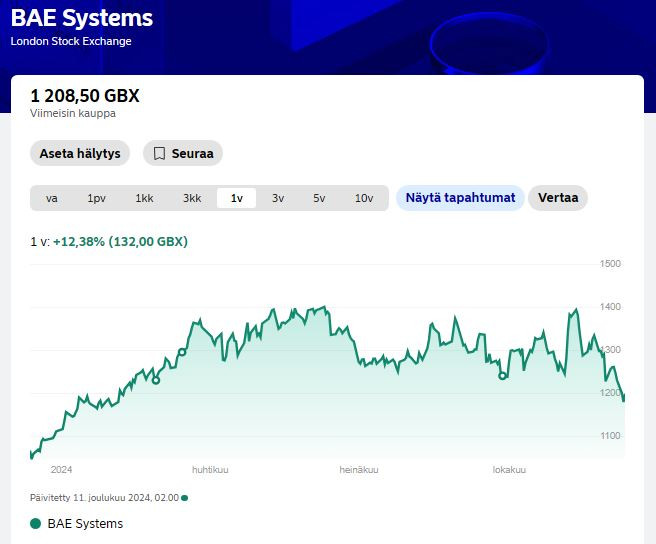Click the event marker near 1300 before huhtikuu
This screenshot has width=656, height=544.
click(x=182, y=352)
